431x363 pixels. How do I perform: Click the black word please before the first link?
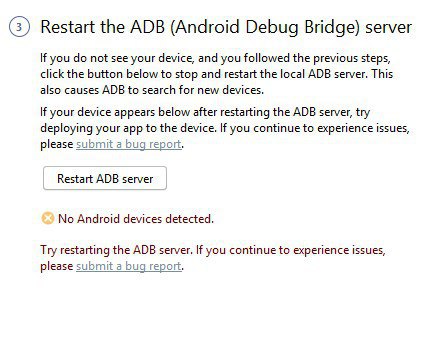(x=57, y=145)
